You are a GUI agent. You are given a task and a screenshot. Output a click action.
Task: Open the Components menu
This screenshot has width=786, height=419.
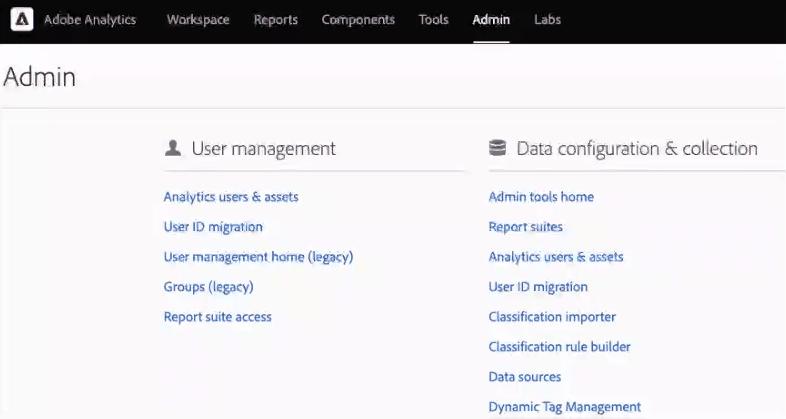tap(358, 20)
